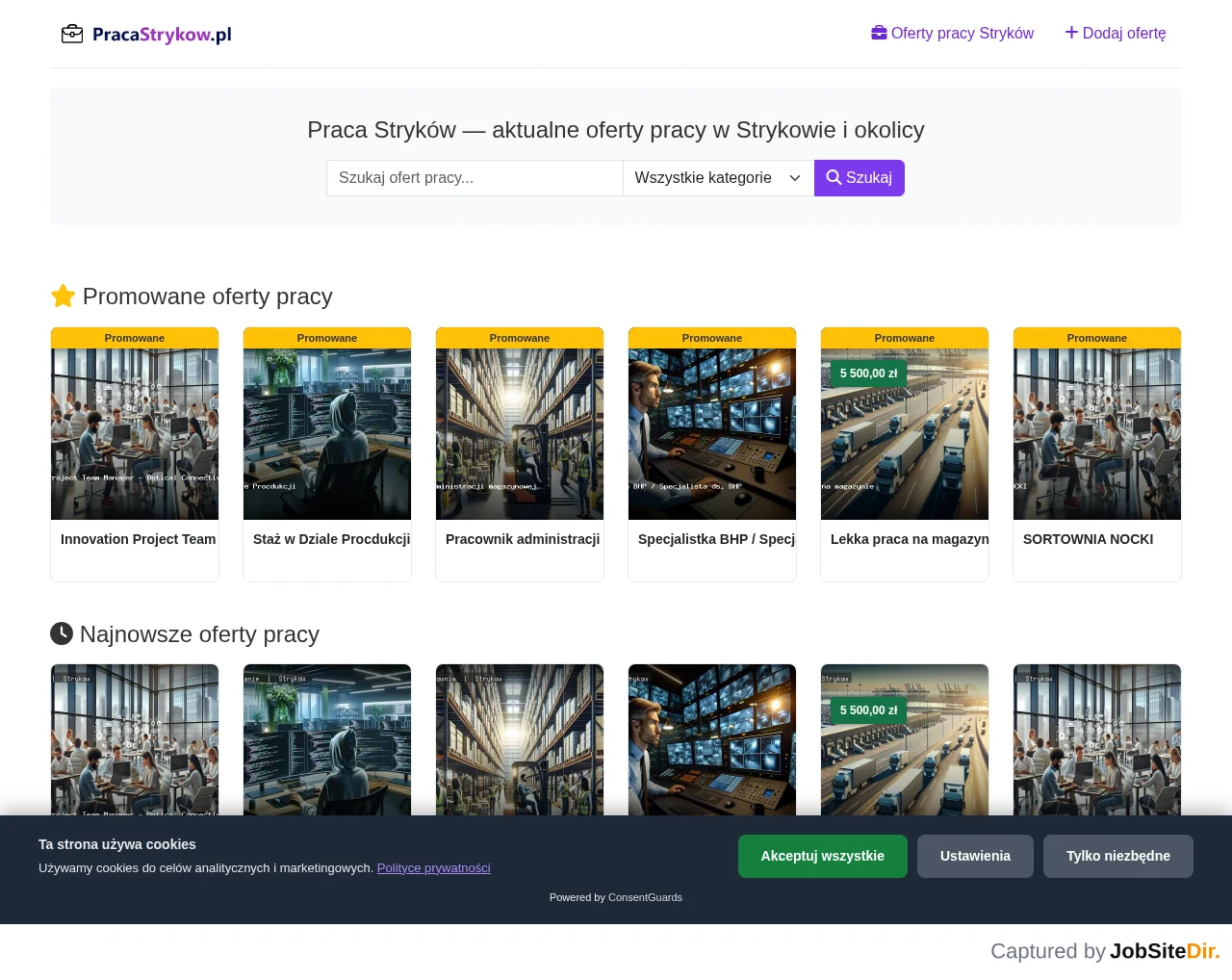Open promoted Lekka praca na magazynie image
1232x980 pixels.
pyautogui.click(x=905, y=434)
